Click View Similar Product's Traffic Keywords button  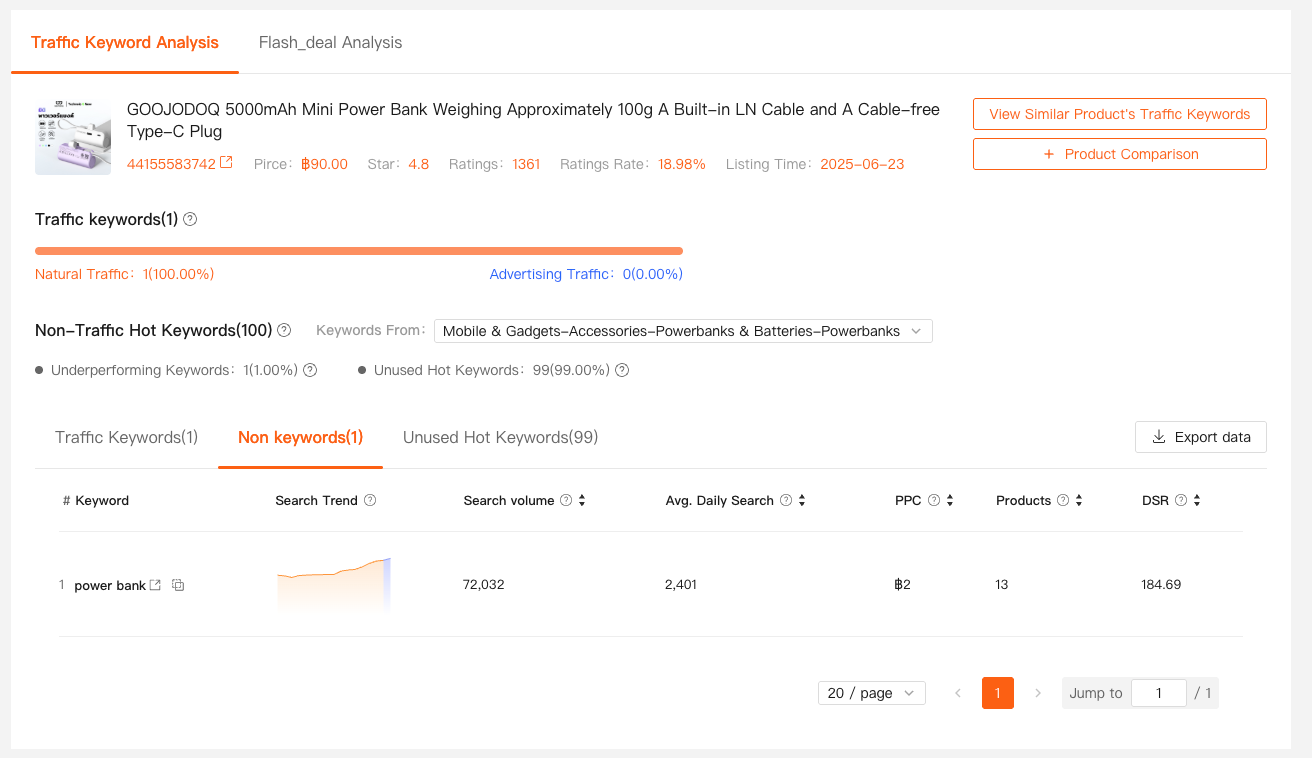click(1119, 114)
